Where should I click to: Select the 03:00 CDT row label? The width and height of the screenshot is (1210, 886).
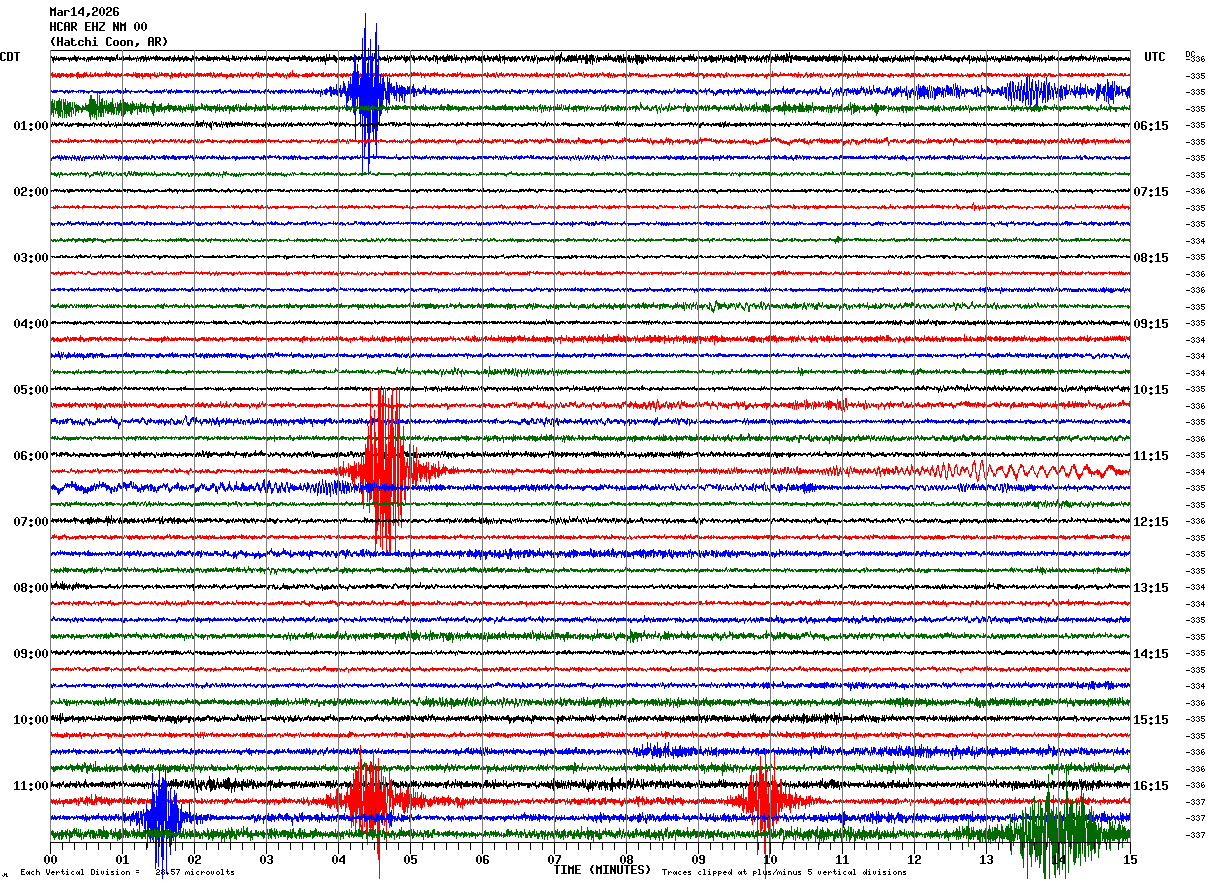pyautogui.click(x=31, y=258)
